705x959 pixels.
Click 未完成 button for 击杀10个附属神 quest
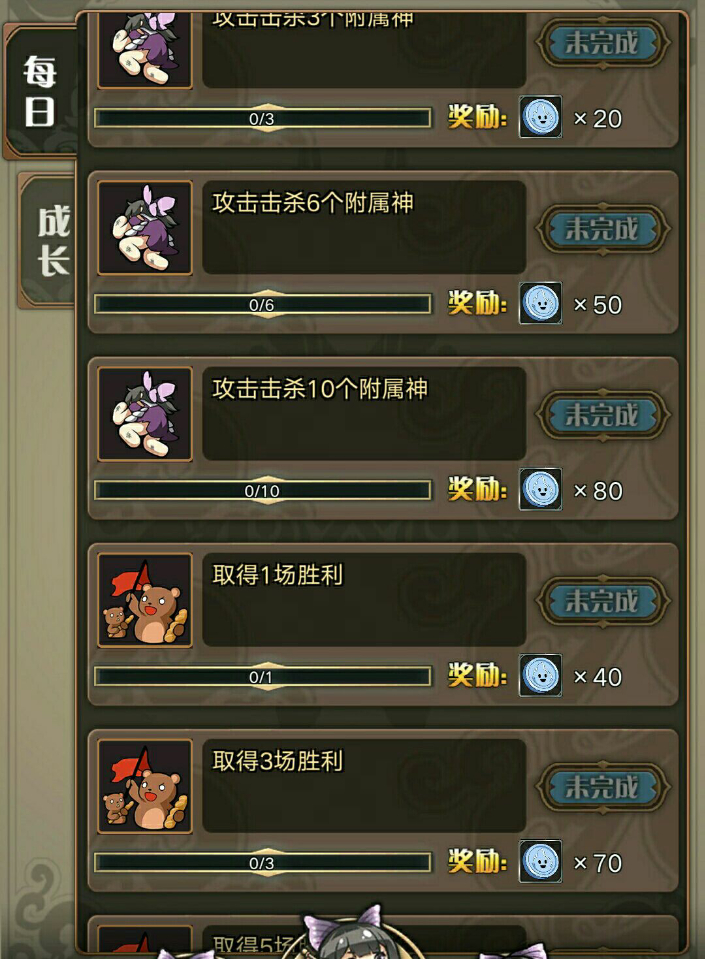(x=602, y=415)
